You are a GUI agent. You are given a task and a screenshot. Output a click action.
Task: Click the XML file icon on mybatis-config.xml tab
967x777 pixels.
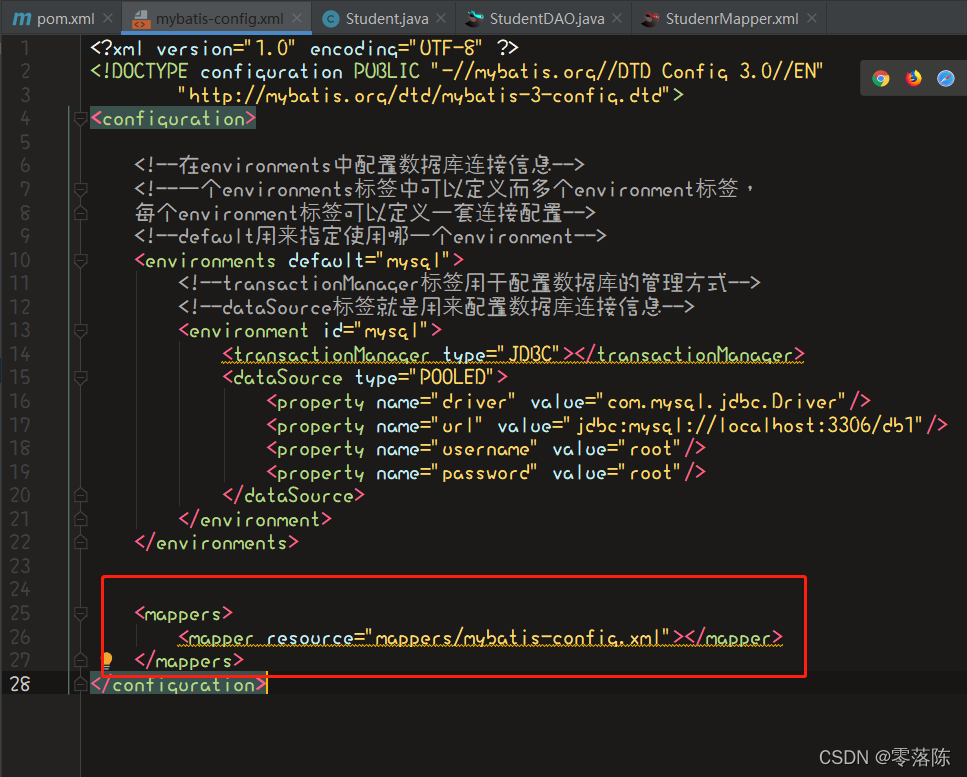pos(141,19)
